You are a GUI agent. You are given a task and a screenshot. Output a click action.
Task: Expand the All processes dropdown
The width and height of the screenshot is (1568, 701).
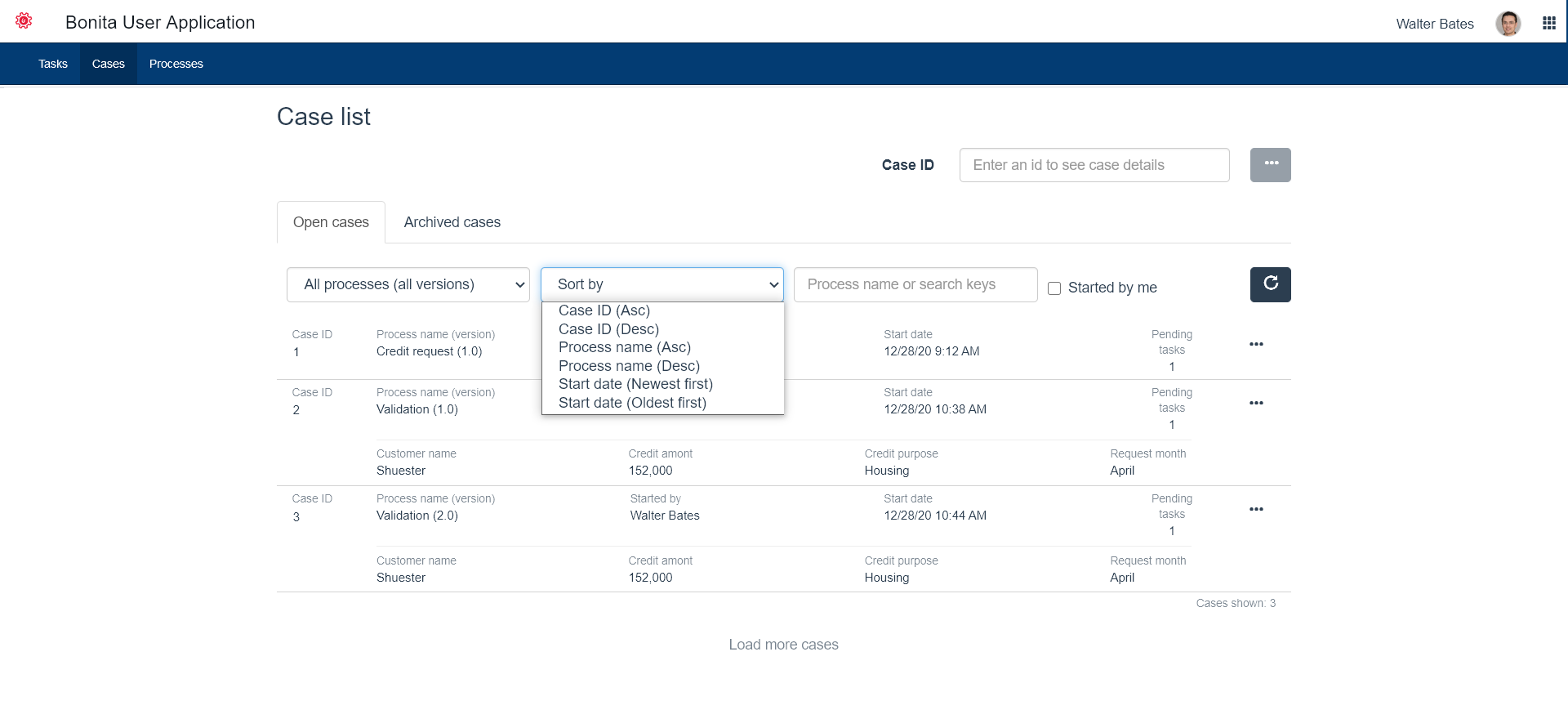(408, 284)
